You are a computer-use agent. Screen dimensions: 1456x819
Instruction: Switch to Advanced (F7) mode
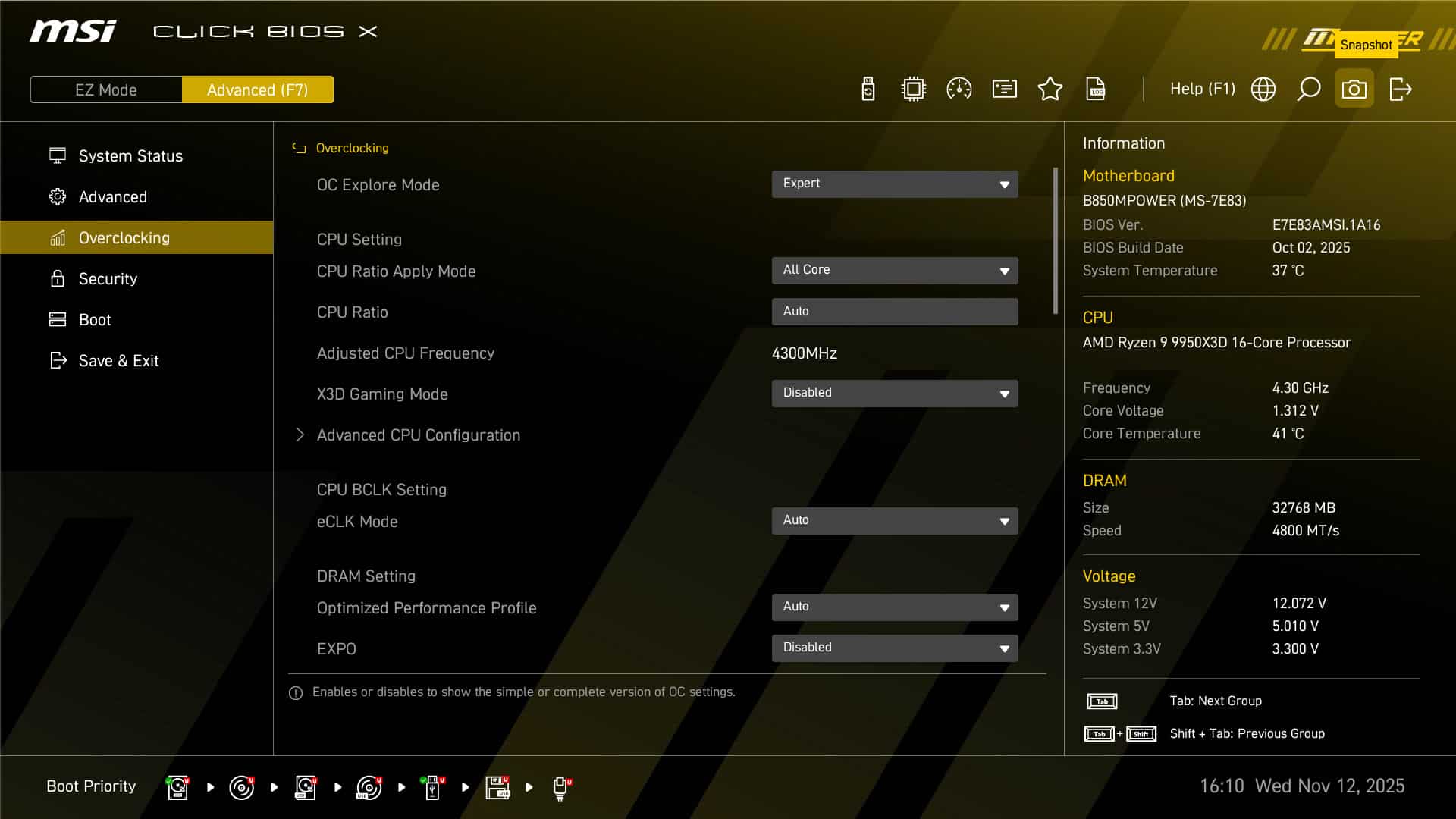(x=258, y=89)
